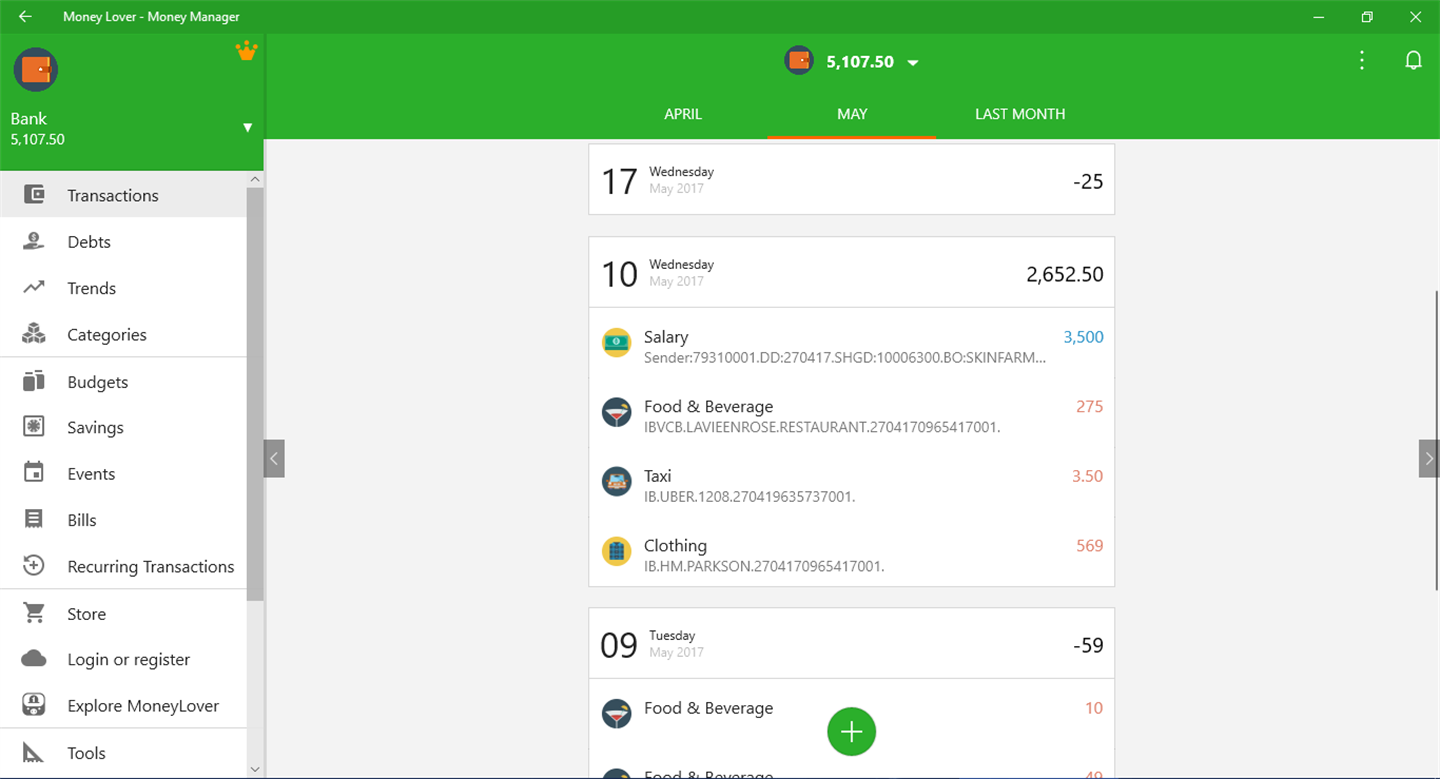Open the Salary 3,500 transaction
1440x779 pixels.
[x=851, y=346]
